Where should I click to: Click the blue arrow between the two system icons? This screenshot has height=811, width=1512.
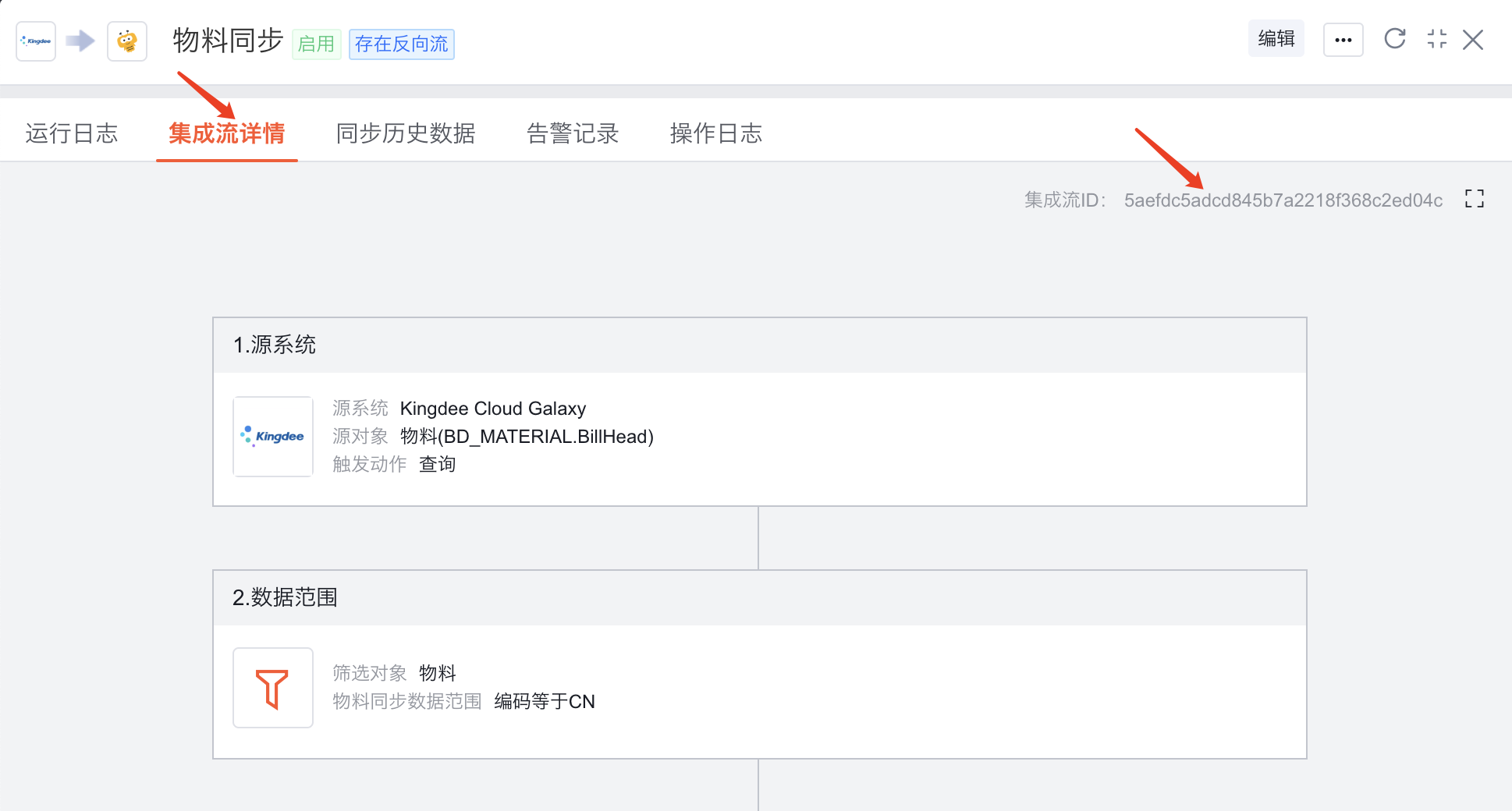pyautogui.click(x=80, y=41)
